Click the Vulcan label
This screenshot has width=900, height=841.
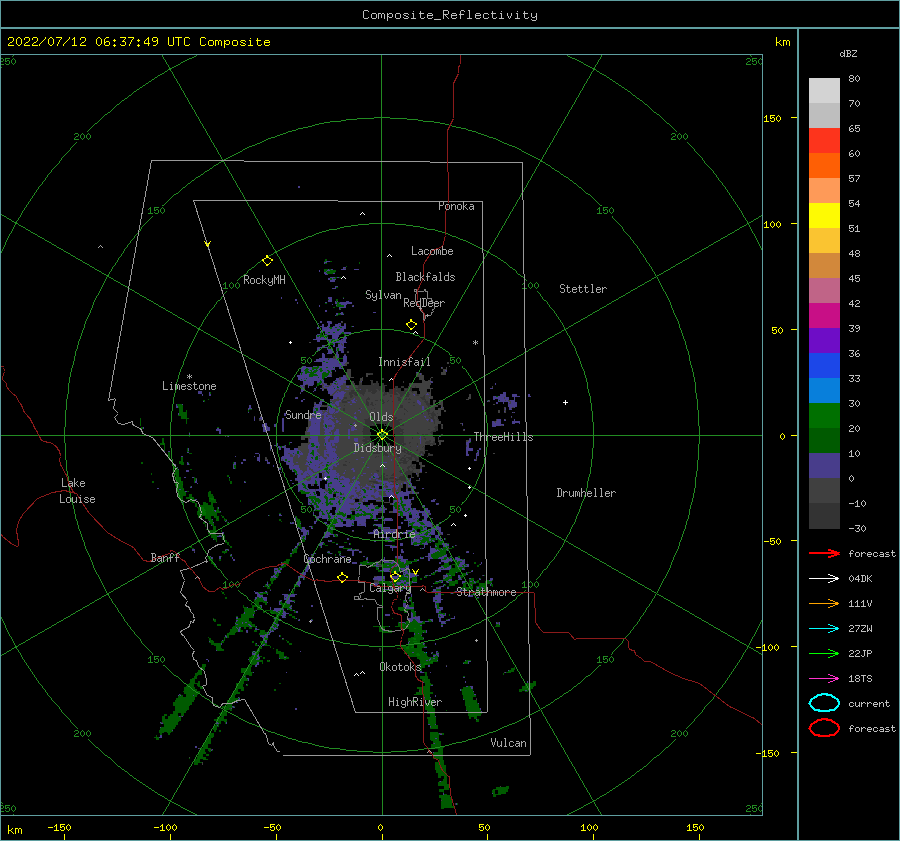coord(509,743)
